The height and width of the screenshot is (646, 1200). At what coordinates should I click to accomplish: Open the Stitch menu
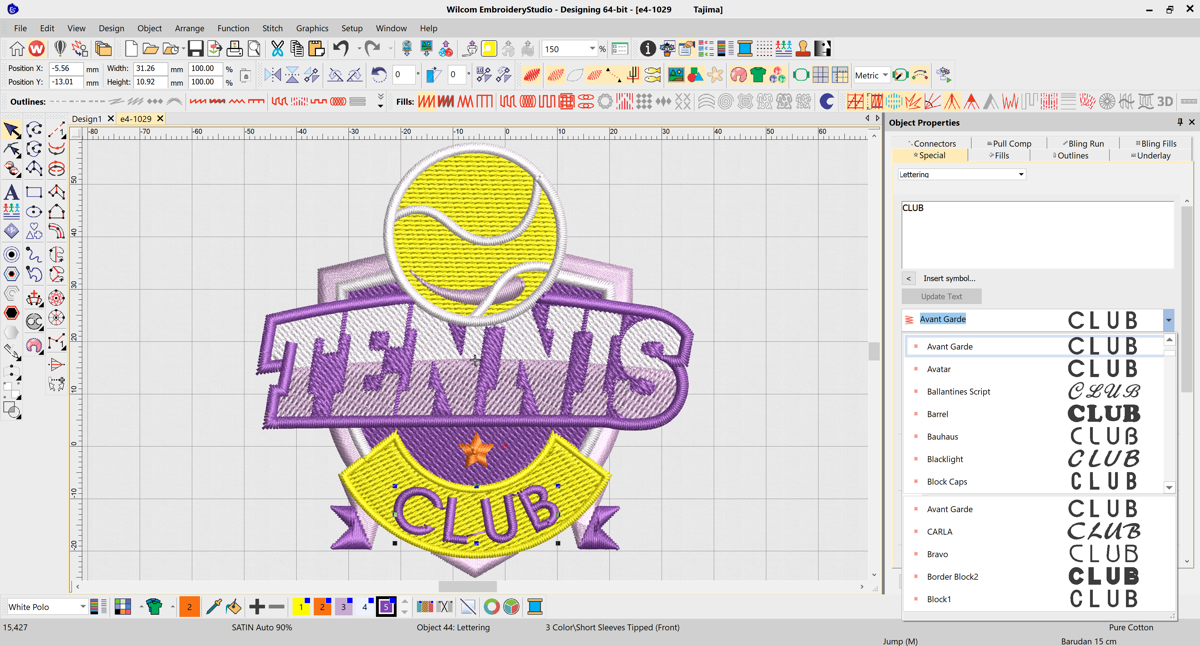click(272, 28)
